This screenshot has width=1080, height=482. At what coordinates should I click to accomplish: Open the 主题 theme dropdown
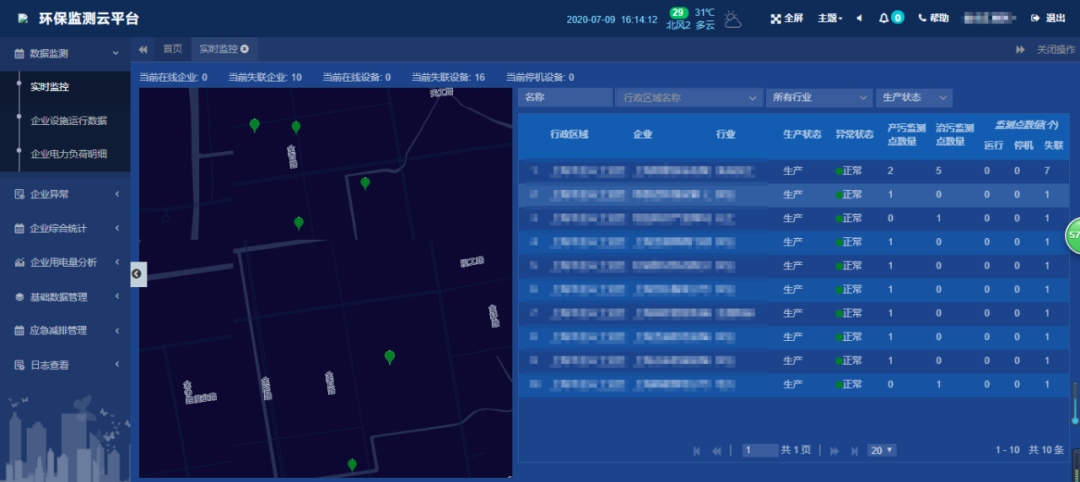click(x=830, y=18)
